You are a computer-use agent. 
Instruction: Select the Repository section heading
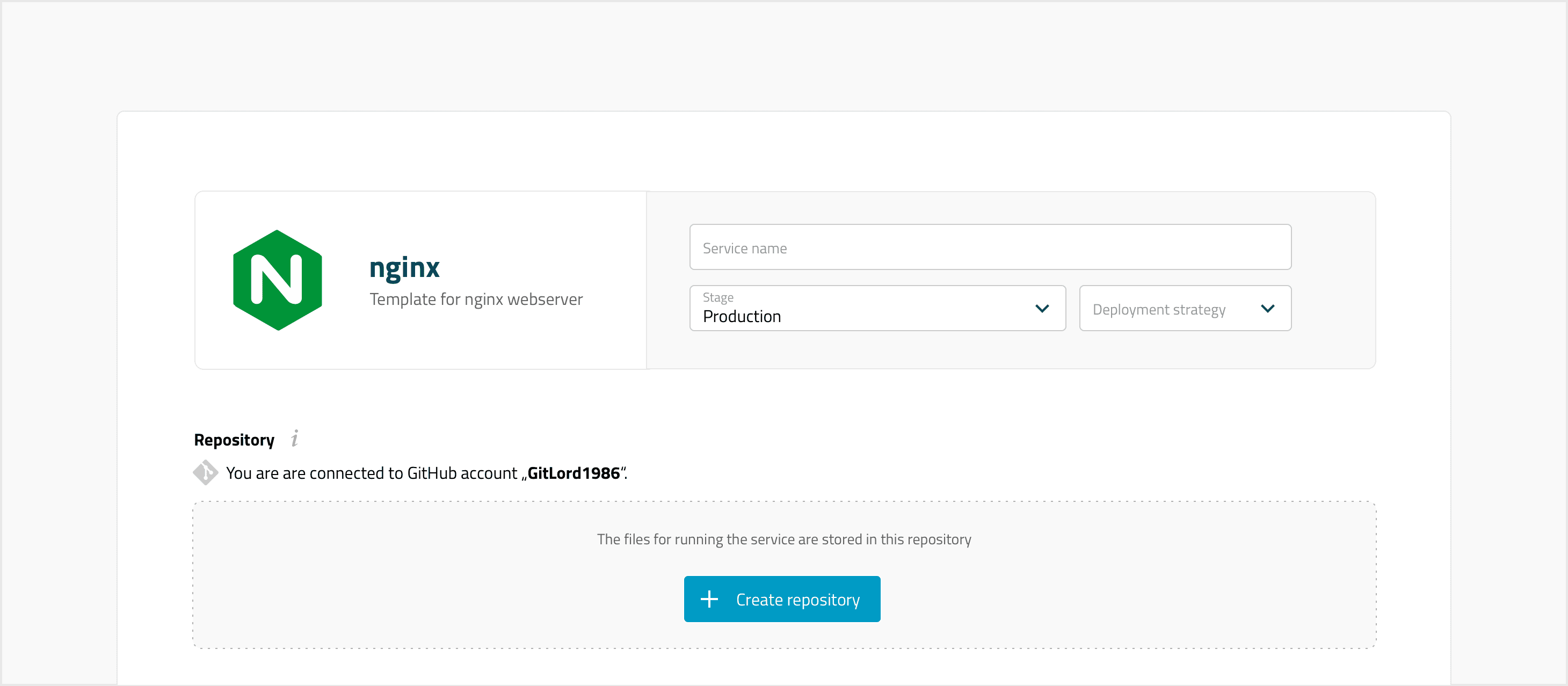pos(234,440)
